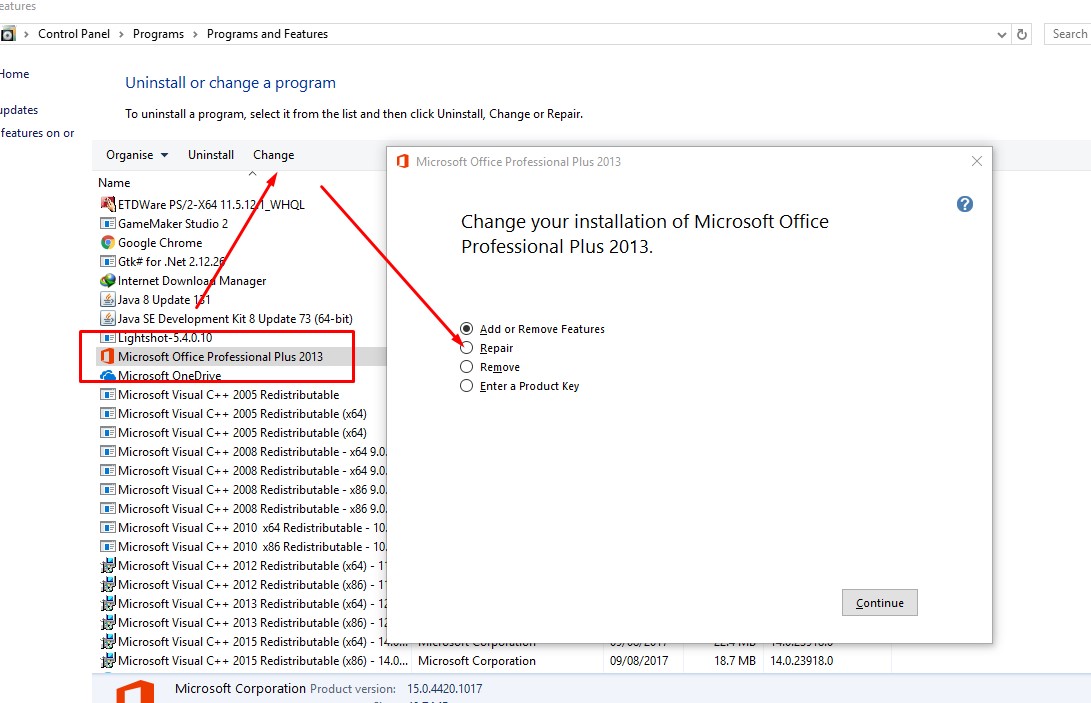
Task: Select Google Chrome entry
Action: (160, 242)
